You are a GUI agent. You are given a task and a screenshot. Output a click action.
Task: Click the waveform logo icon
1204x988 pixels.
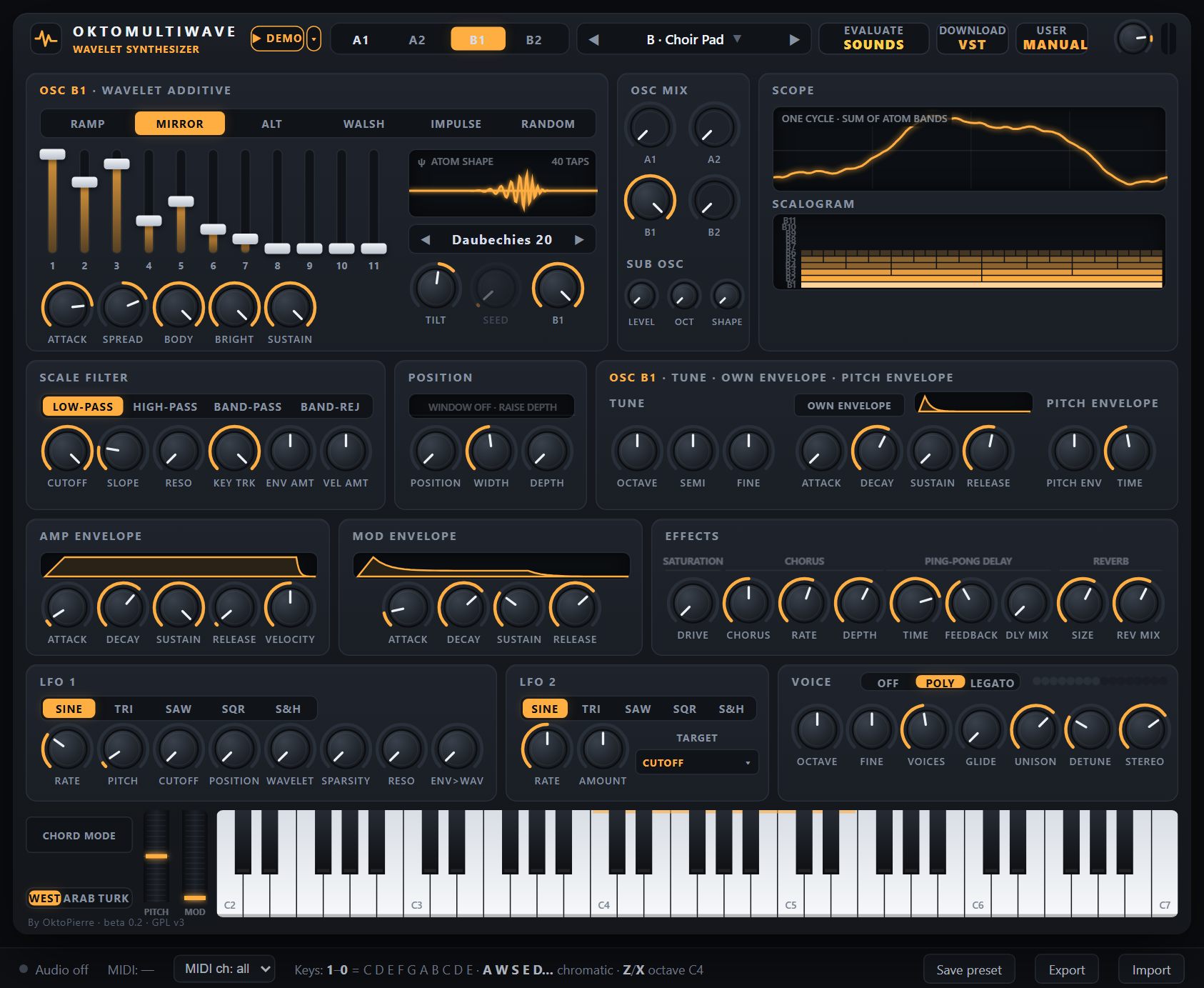click(46, 39)
